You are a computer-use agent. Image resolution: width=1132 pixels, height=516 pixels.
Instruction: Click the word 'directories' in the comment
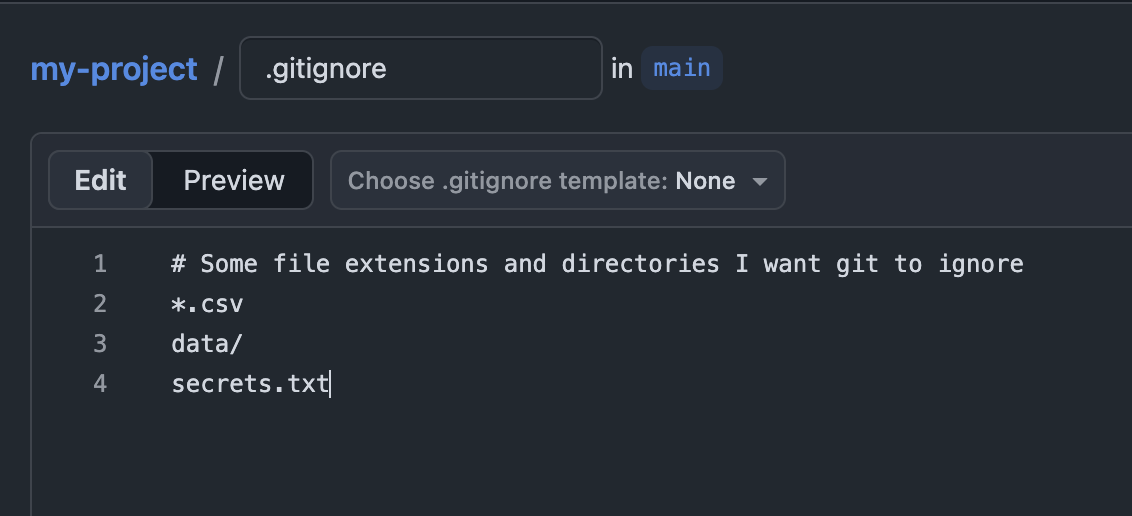[640, 263]
